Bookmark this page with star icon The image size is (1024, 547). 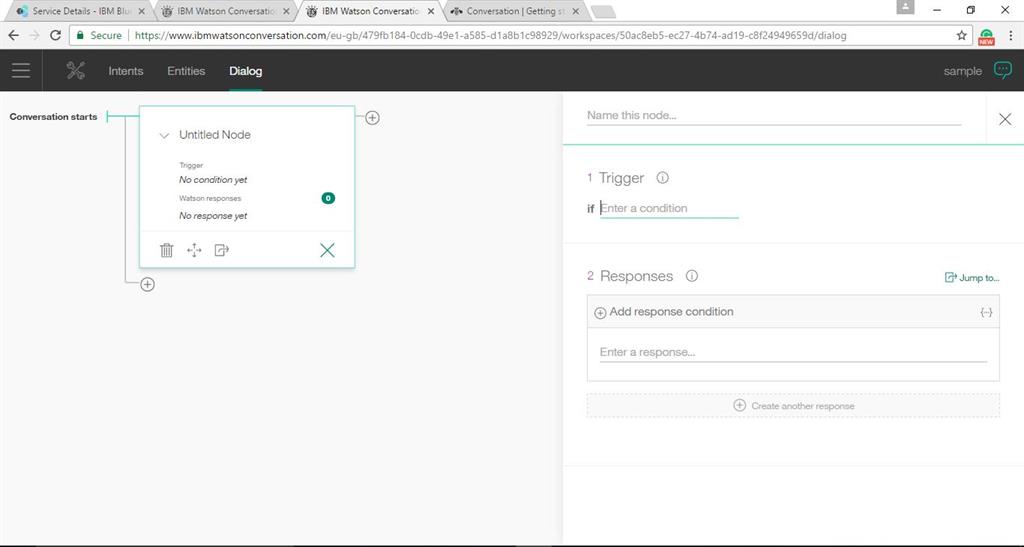coord(961,35)
